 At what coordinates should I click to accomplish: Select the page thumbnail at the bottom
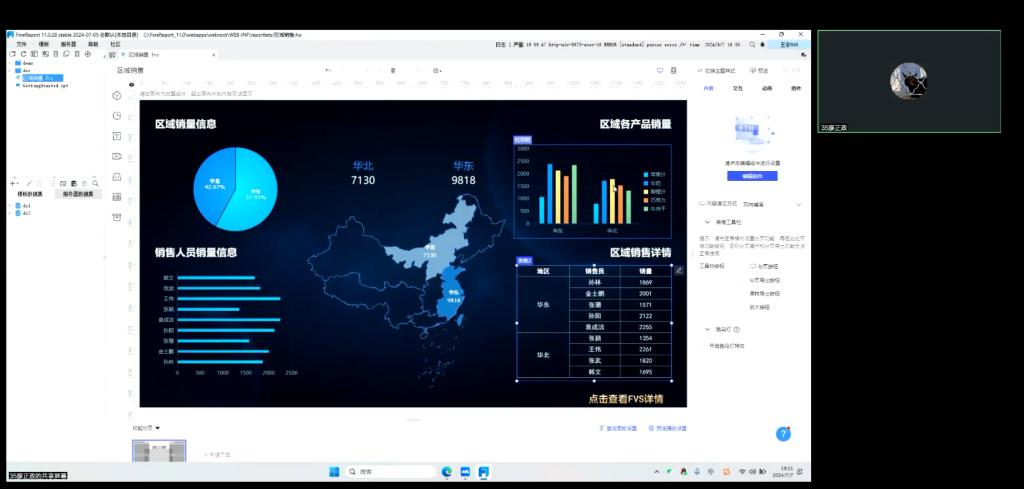coord(159,451)
